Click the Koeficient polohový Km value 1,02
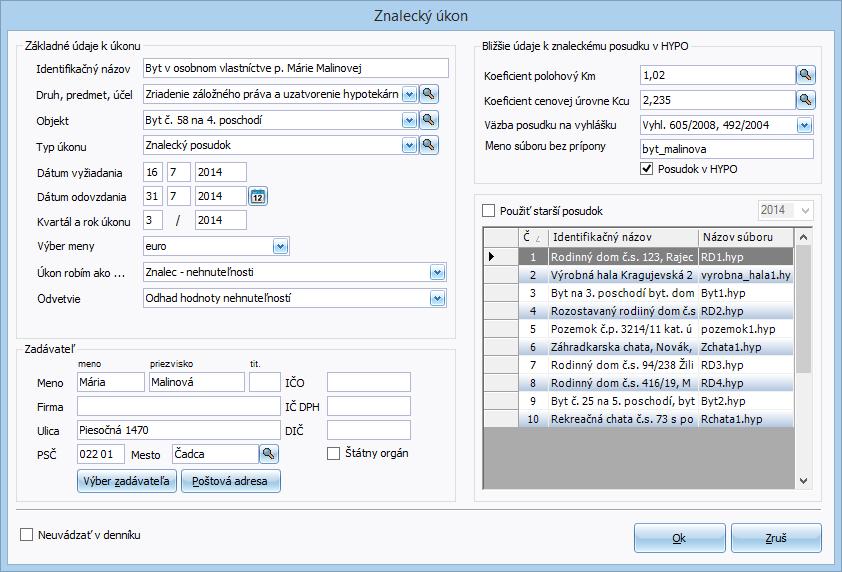Screen dimensions: 842x572 coord(718,75)
